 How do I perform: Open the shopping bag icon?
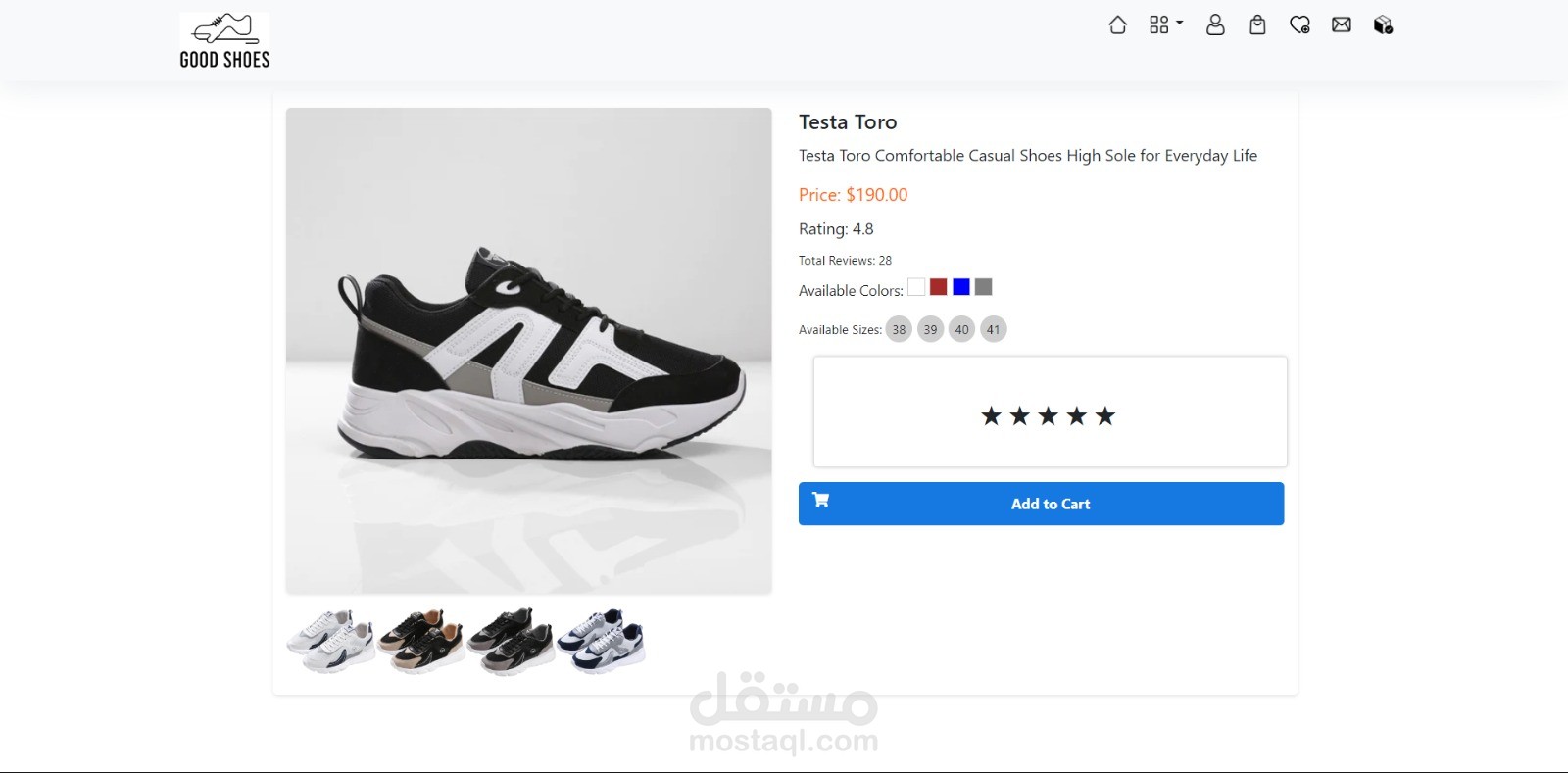click(1257, 25)
